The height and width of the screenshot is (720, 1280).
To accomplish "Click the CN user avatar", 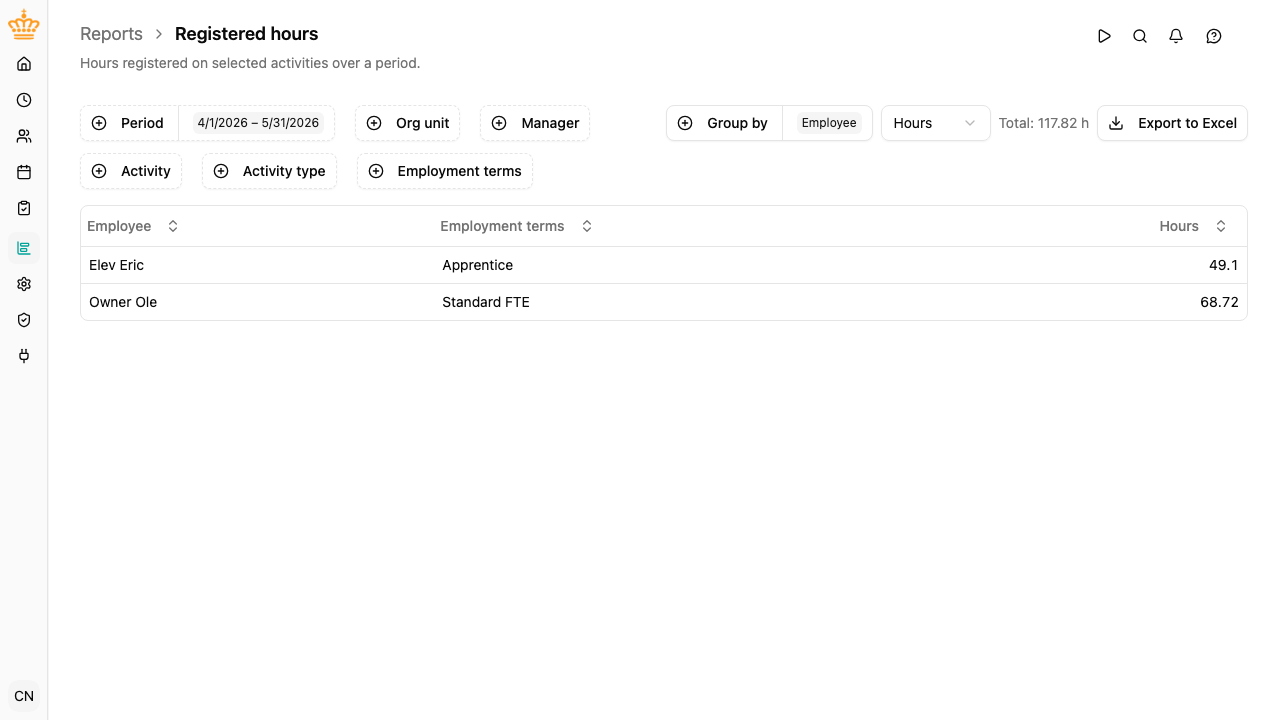I will tap(24, 696).
